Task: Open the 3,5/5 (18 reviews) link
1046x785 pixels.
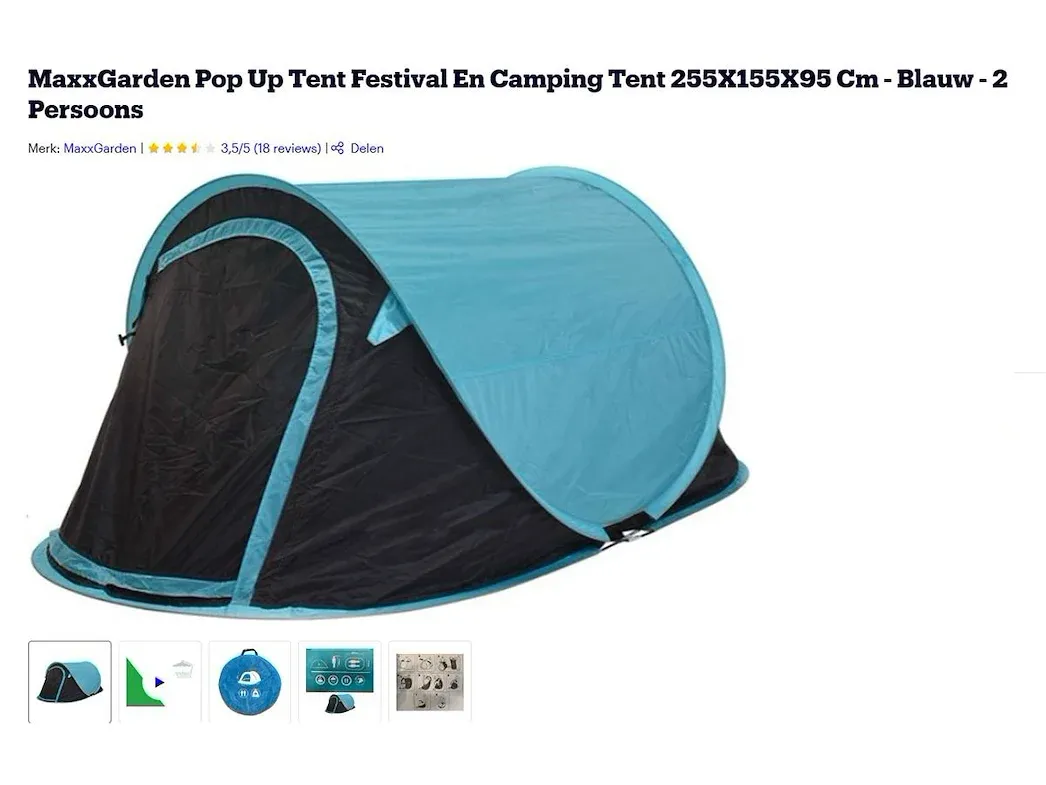Action: 271,148
